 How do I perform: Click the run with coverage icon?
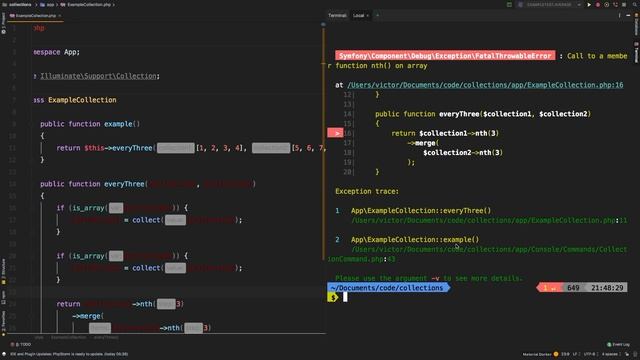[607, 4]
